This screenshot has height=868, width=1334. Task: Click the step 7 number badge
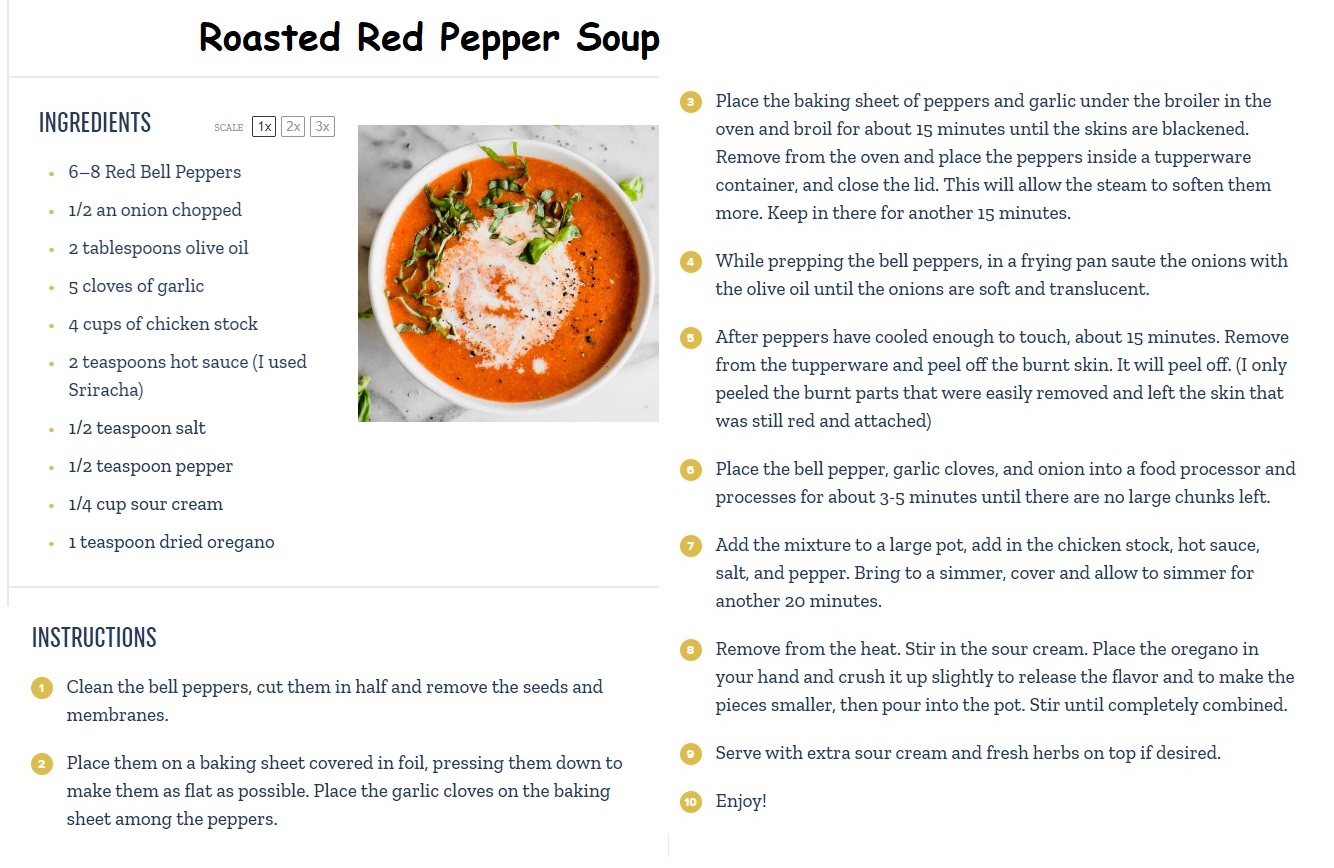[x=690, y=546]
